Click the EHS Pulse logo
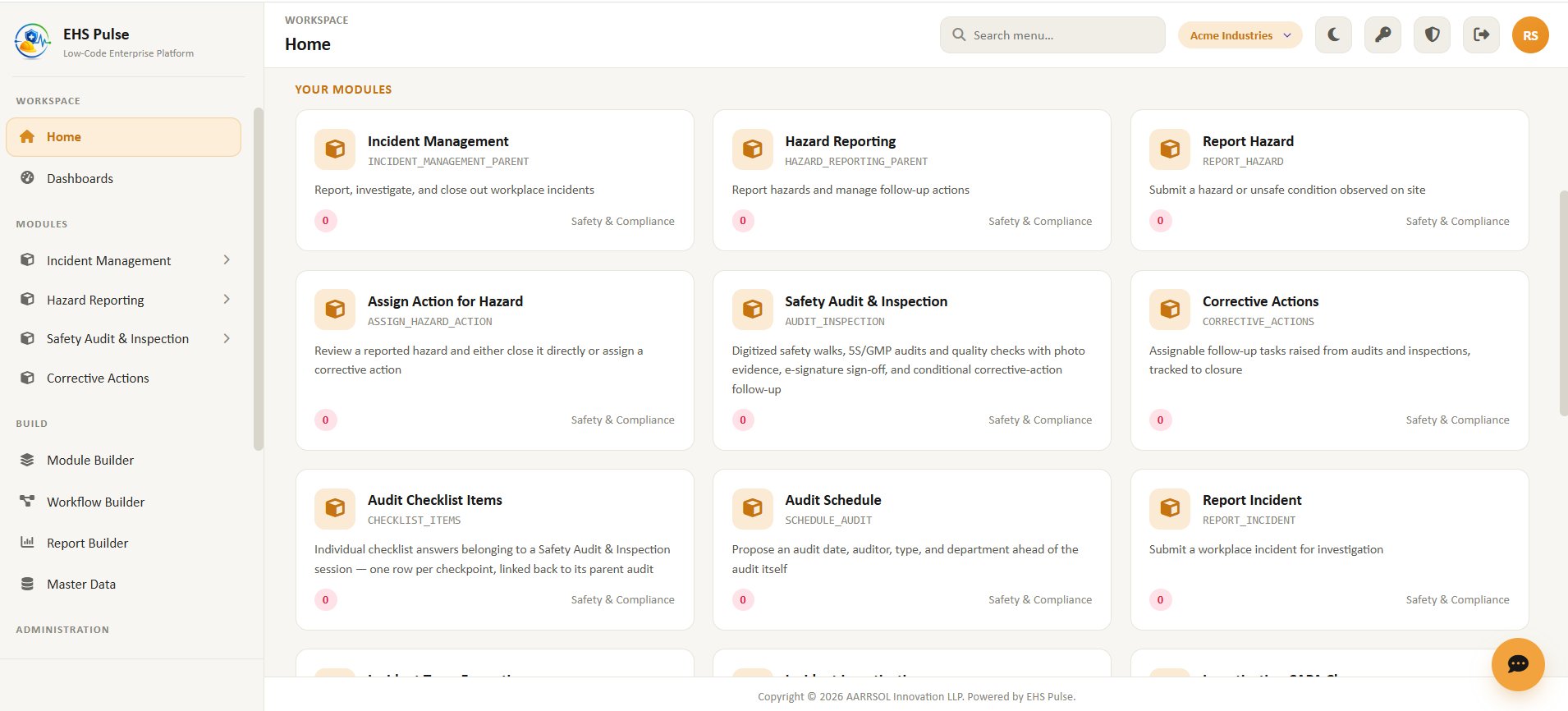Screen dimensions: 1568x711 coord(32,41)
